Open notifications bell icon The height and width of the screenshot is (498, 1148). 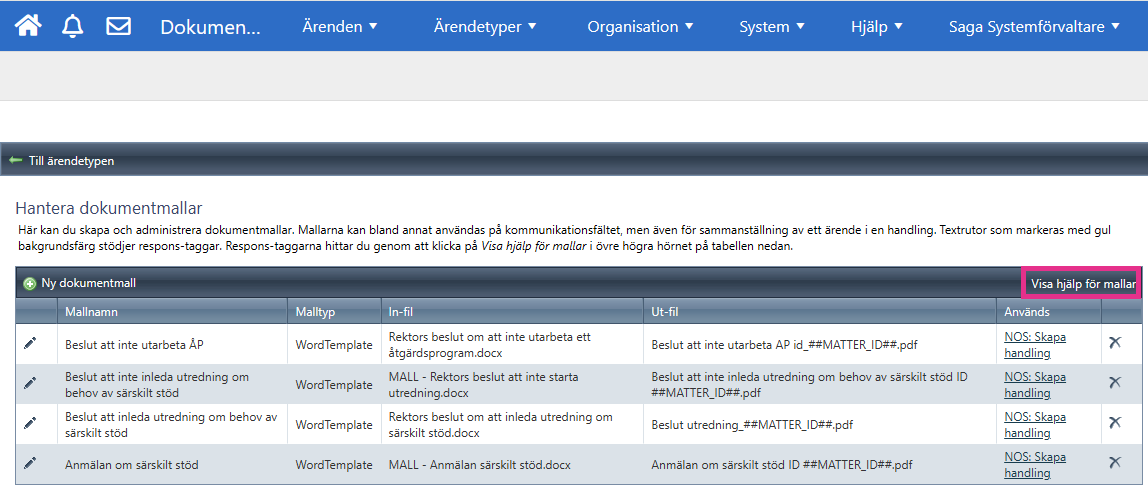pyautogui.click(x=73, y=26)
